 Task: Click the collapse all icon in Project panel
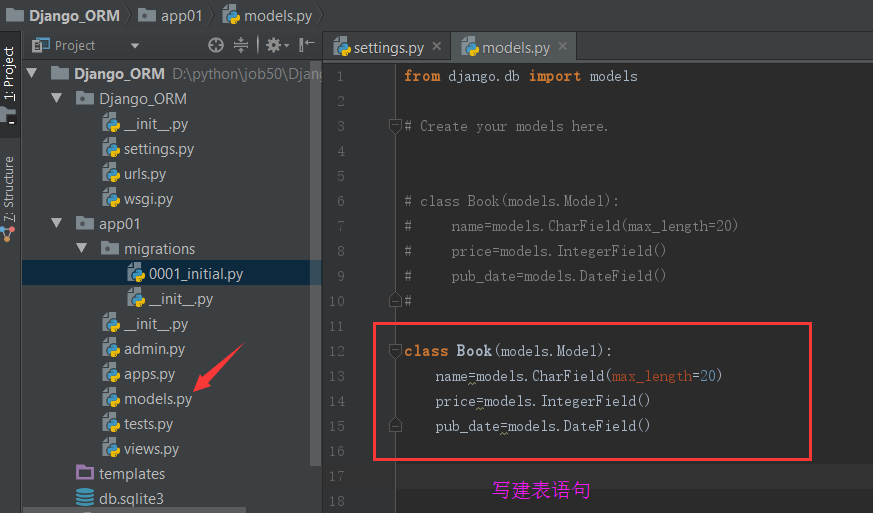[241, 45]
